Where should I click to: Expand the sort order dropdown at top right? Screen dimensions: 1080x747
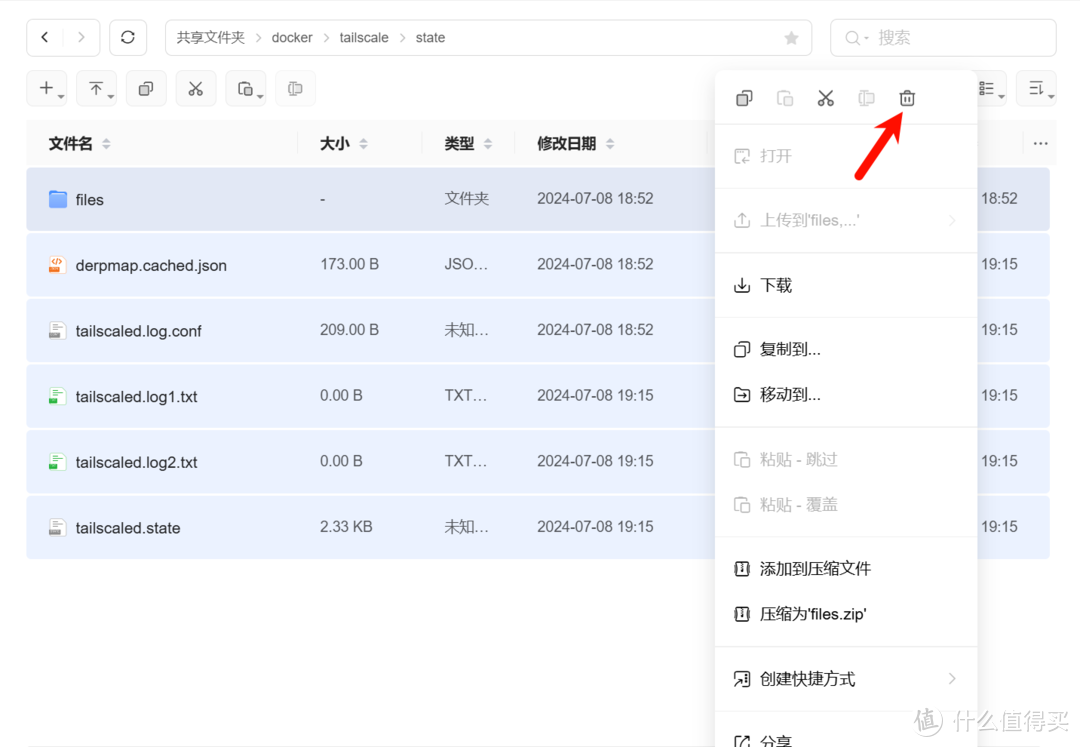click(1036, 88)
